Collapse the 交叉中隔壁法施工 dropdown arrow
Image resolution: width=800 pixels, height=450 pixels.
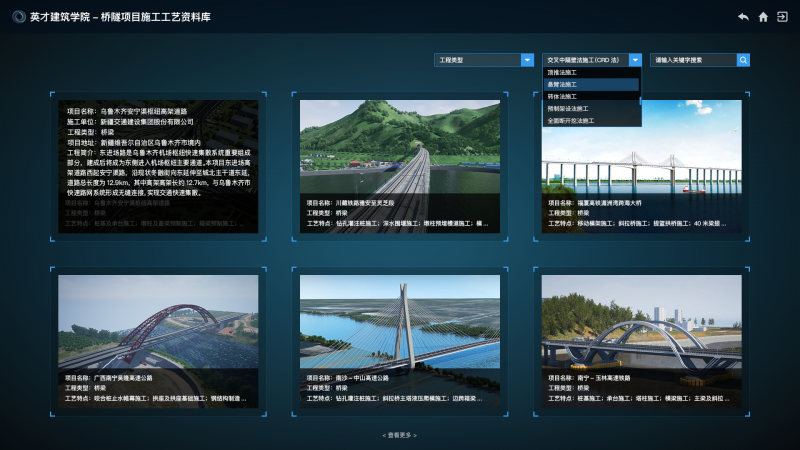pos(635,60)
